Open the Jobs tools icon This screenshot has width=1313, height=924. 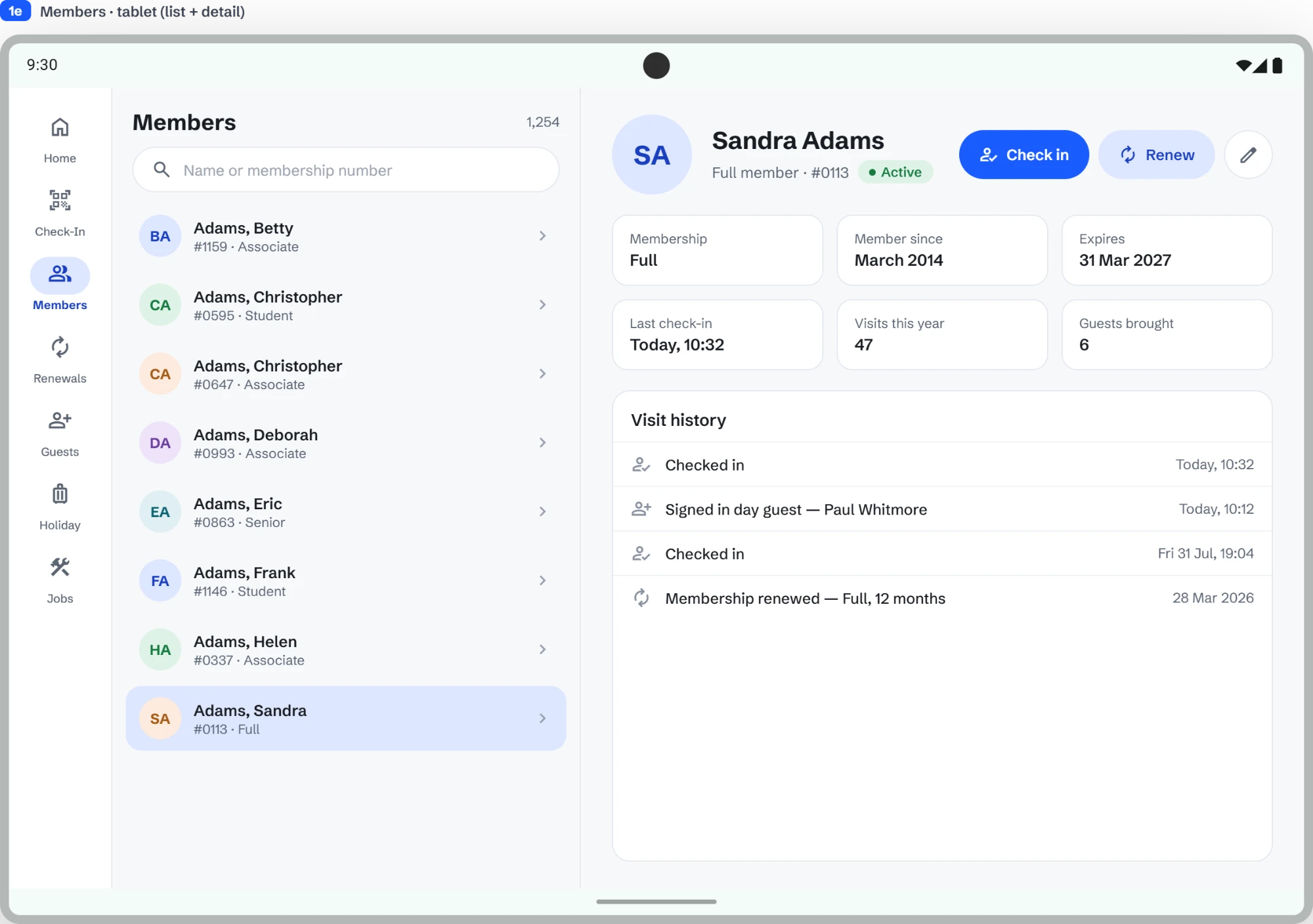[x=60, y=567]
